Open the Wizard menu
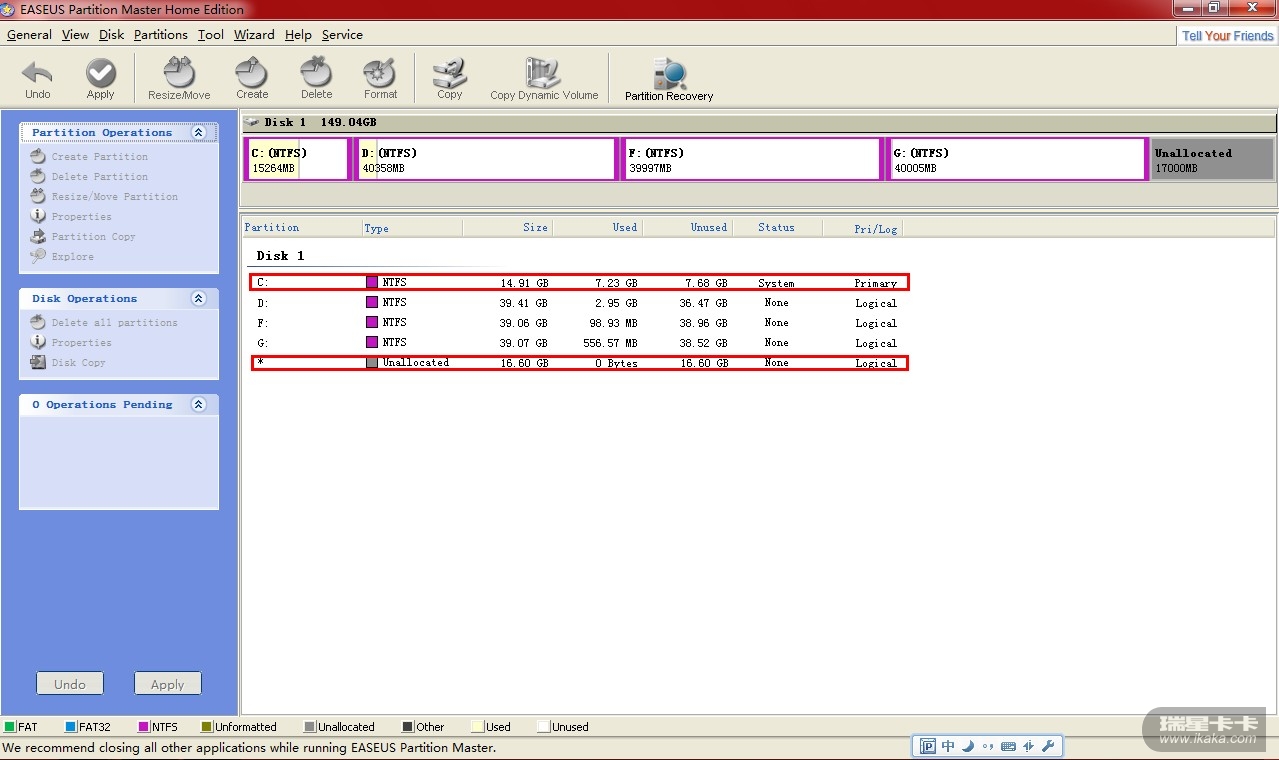The image size is (1279, 760). click(254, 35)
